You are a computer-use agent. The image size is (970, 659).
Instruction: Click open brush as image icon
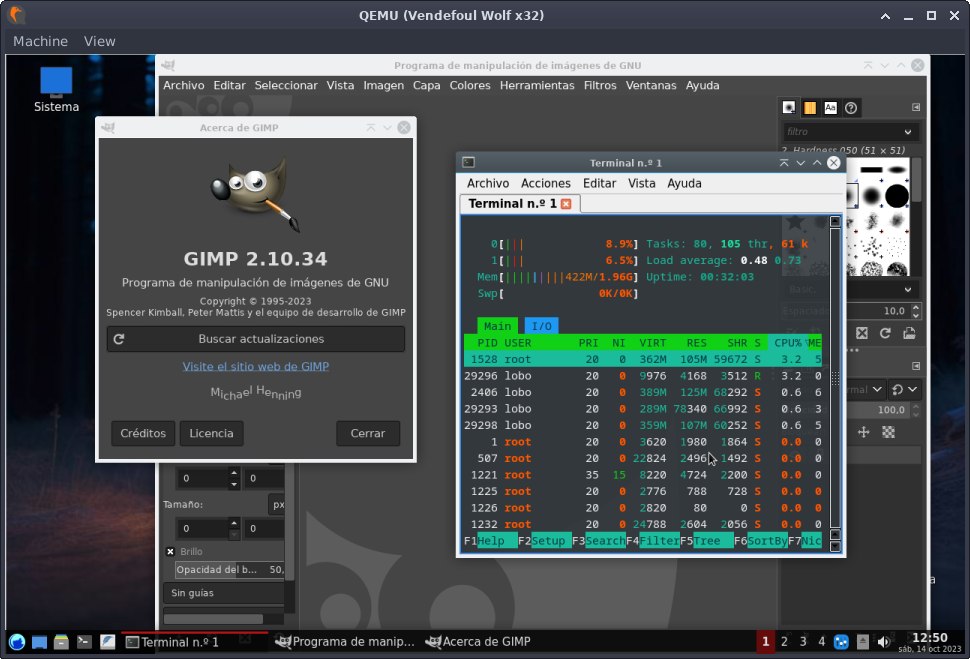pos(909,334)
